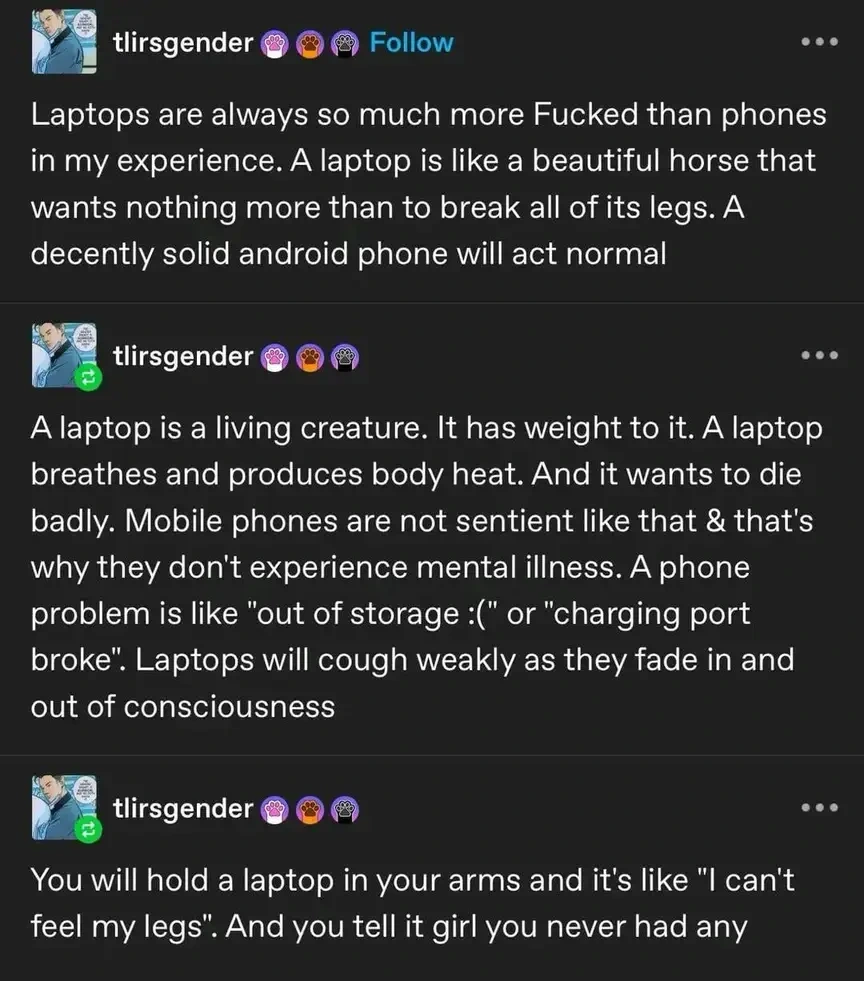Open the options menu on the bottom post
864x981 pixels.
(822, 808)
